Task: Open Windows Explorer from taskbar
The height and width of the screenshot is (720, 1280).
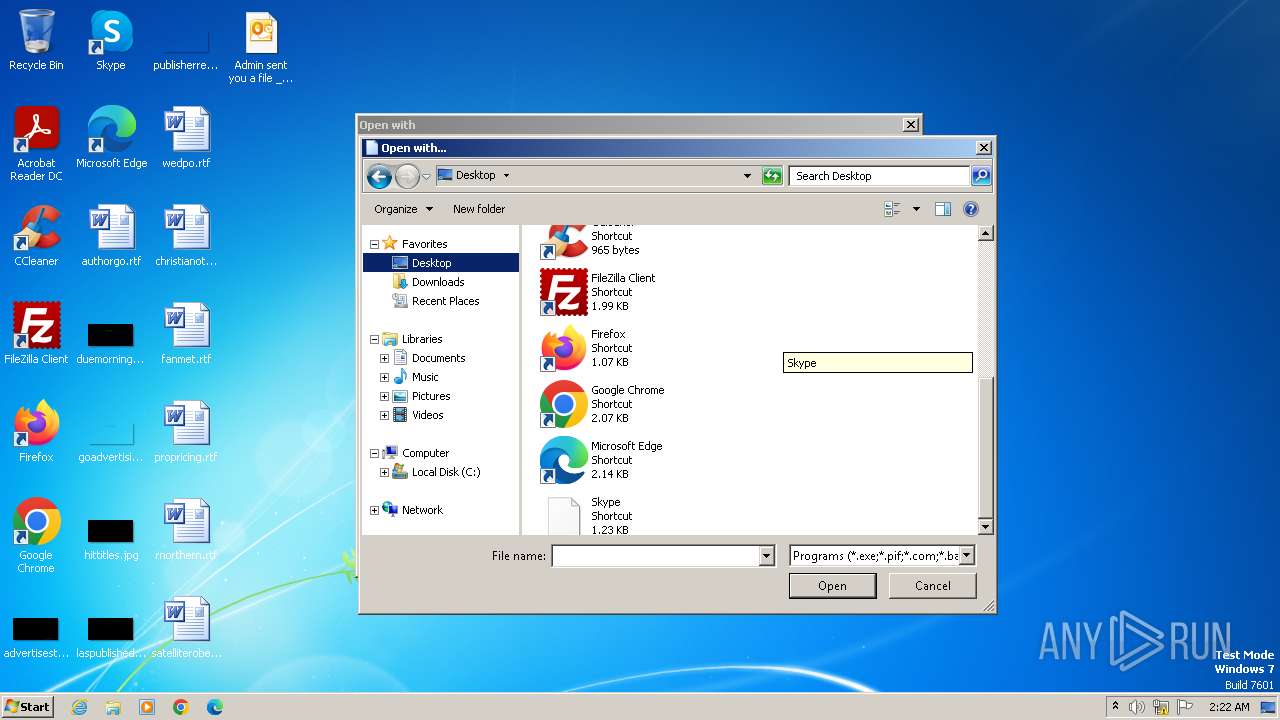Action: pyautogui.click(x=113, y=707)
